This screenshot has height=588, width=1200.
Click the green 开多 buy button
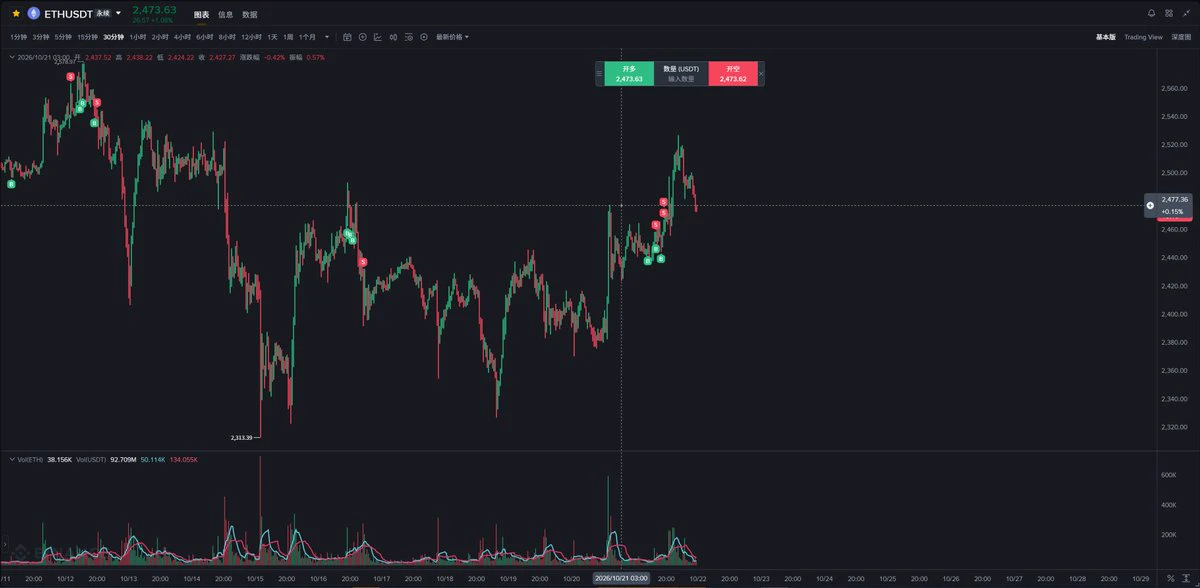629,73
